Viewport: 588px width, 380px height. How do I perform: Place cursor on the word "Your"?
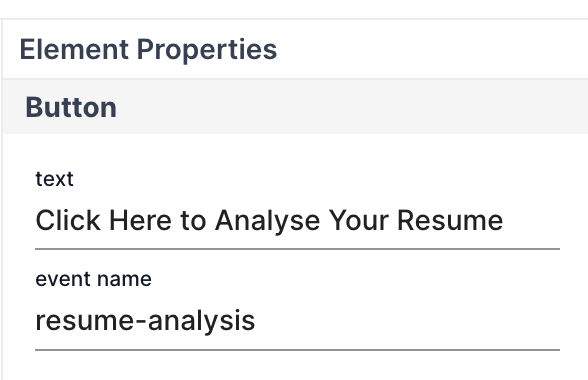click(358, 221)
